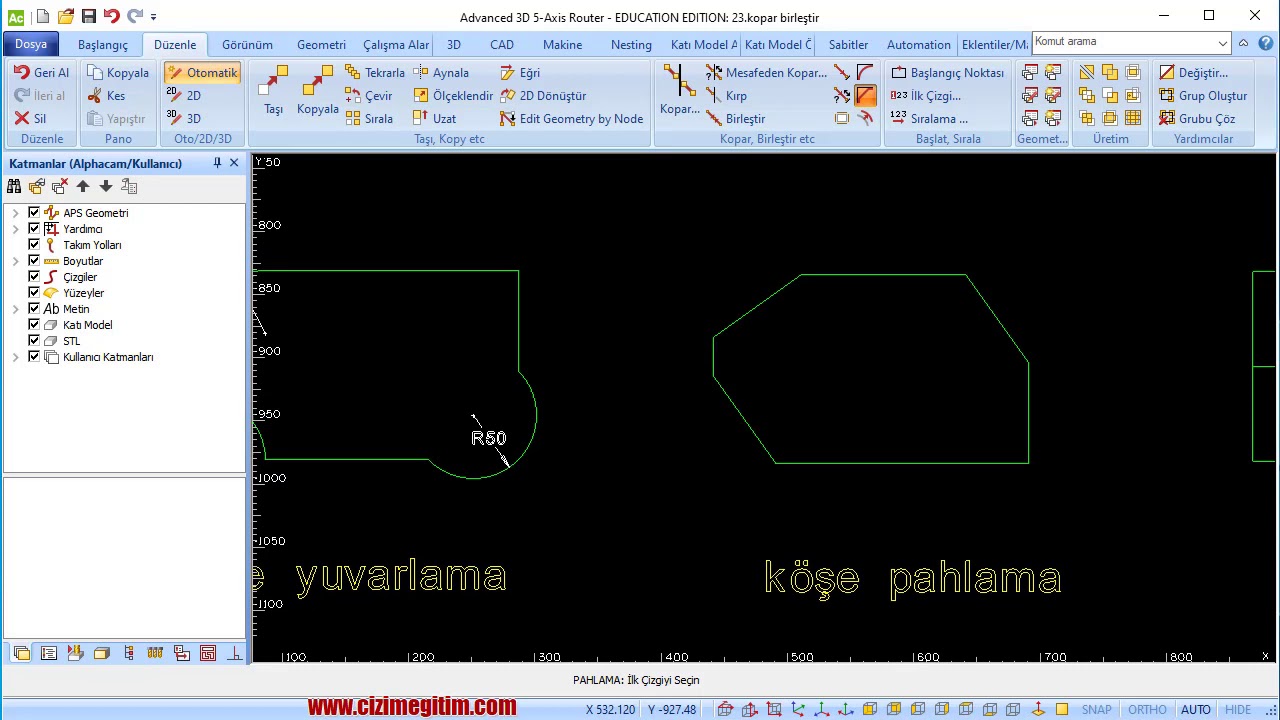Click the Sil delete button

pos(30,119)
